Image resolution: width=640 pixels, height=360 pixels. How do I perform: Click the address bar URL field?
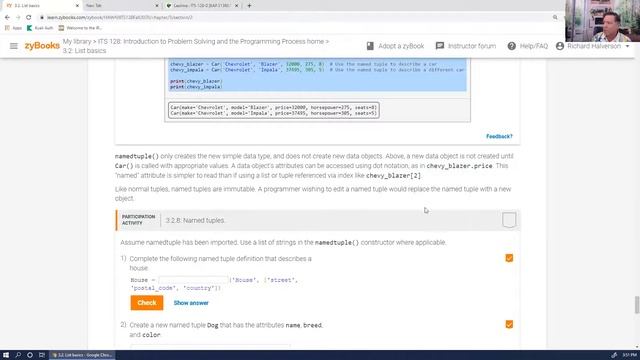click(x=298, y=18)
